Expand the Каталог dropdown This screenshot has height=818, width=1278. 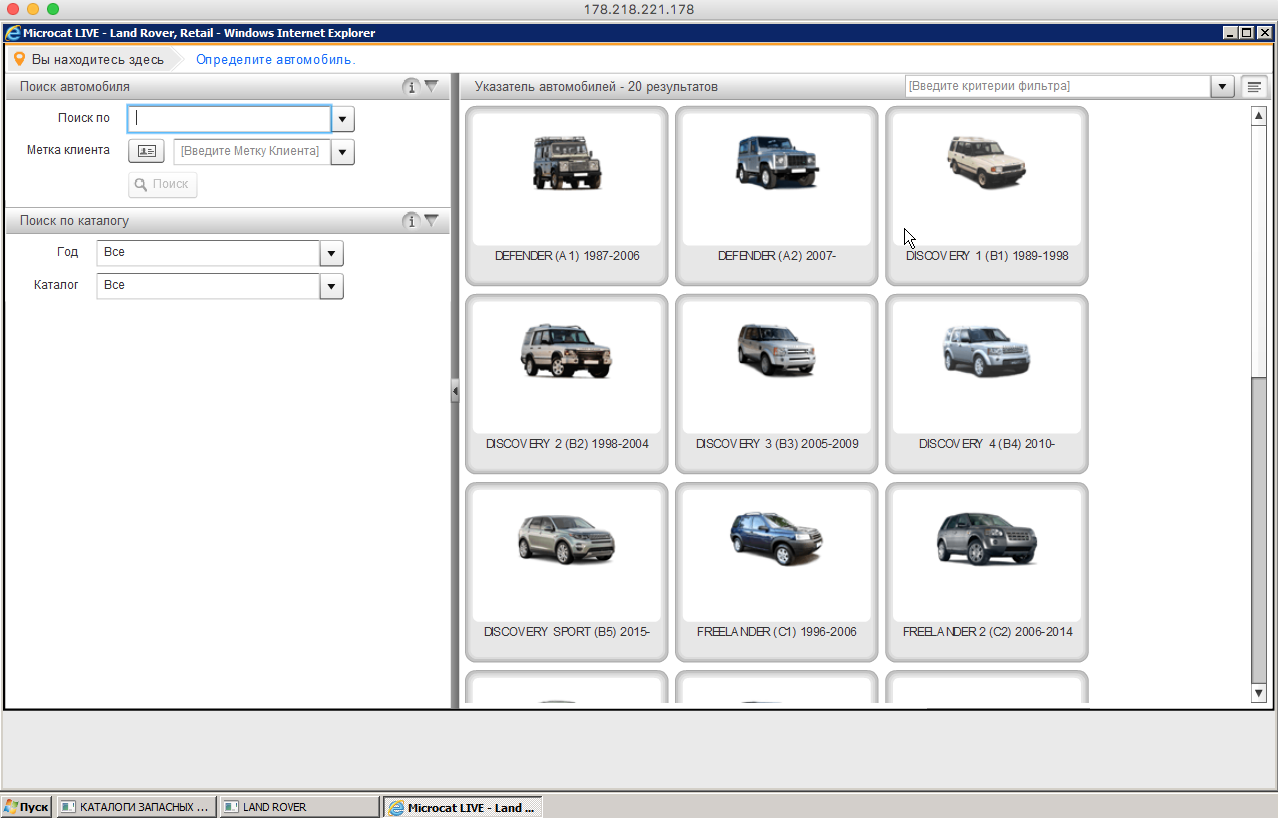point(331,287)
